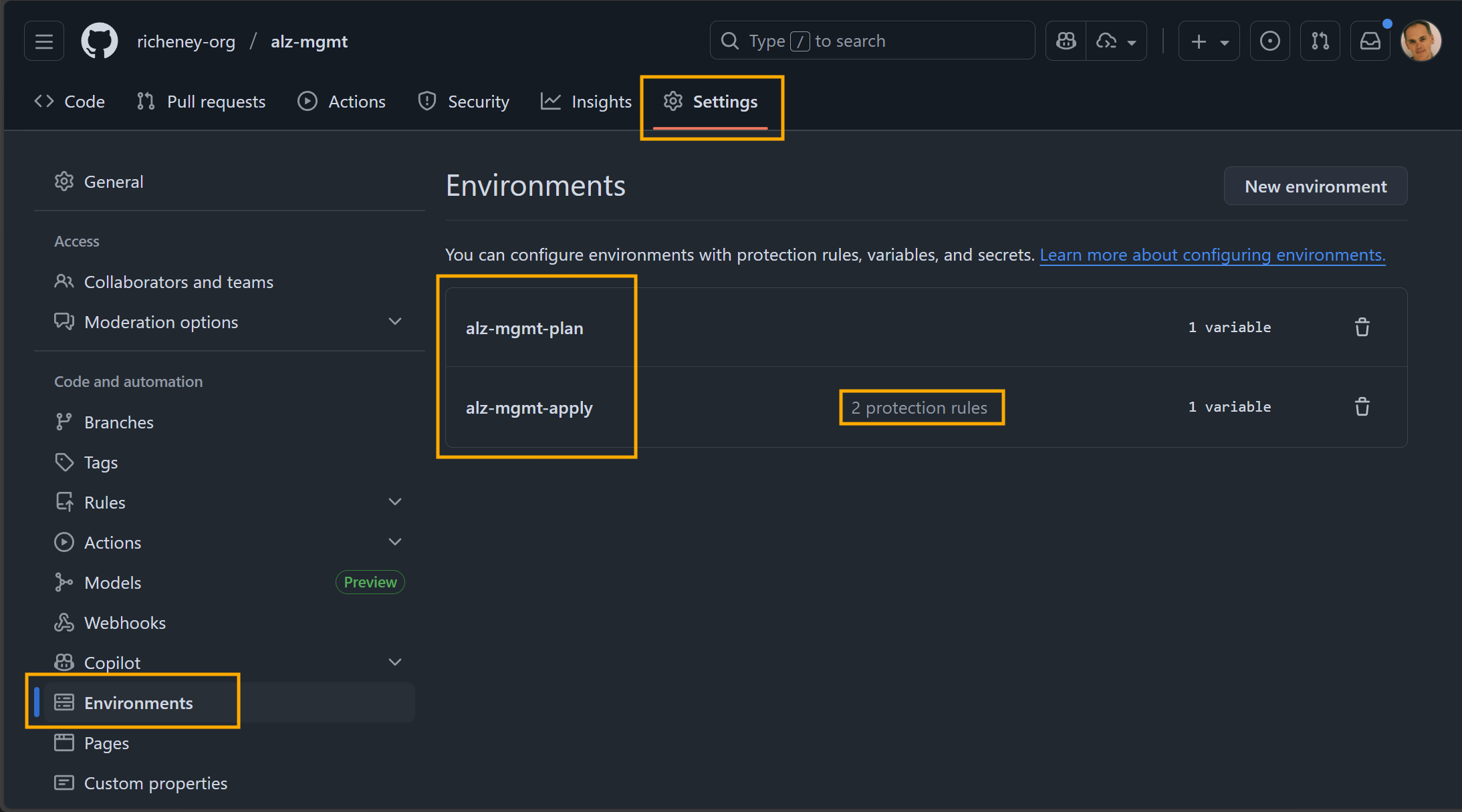
Task: Open Webhooks settings from the sidebar
Action: coord(125,622)
